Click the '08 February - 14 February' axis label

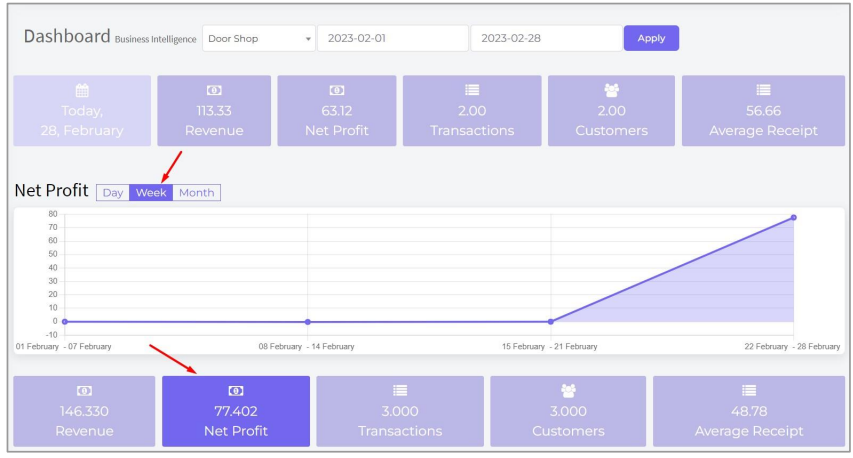(306, 346)
